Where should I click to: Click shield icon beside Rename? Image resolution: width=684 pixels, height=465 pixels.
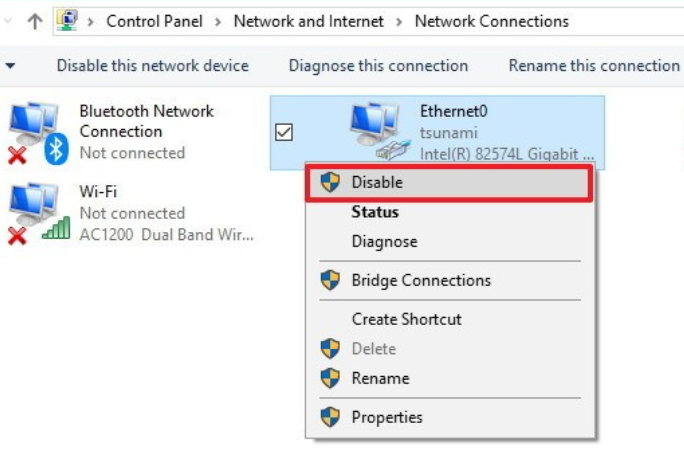330,378
